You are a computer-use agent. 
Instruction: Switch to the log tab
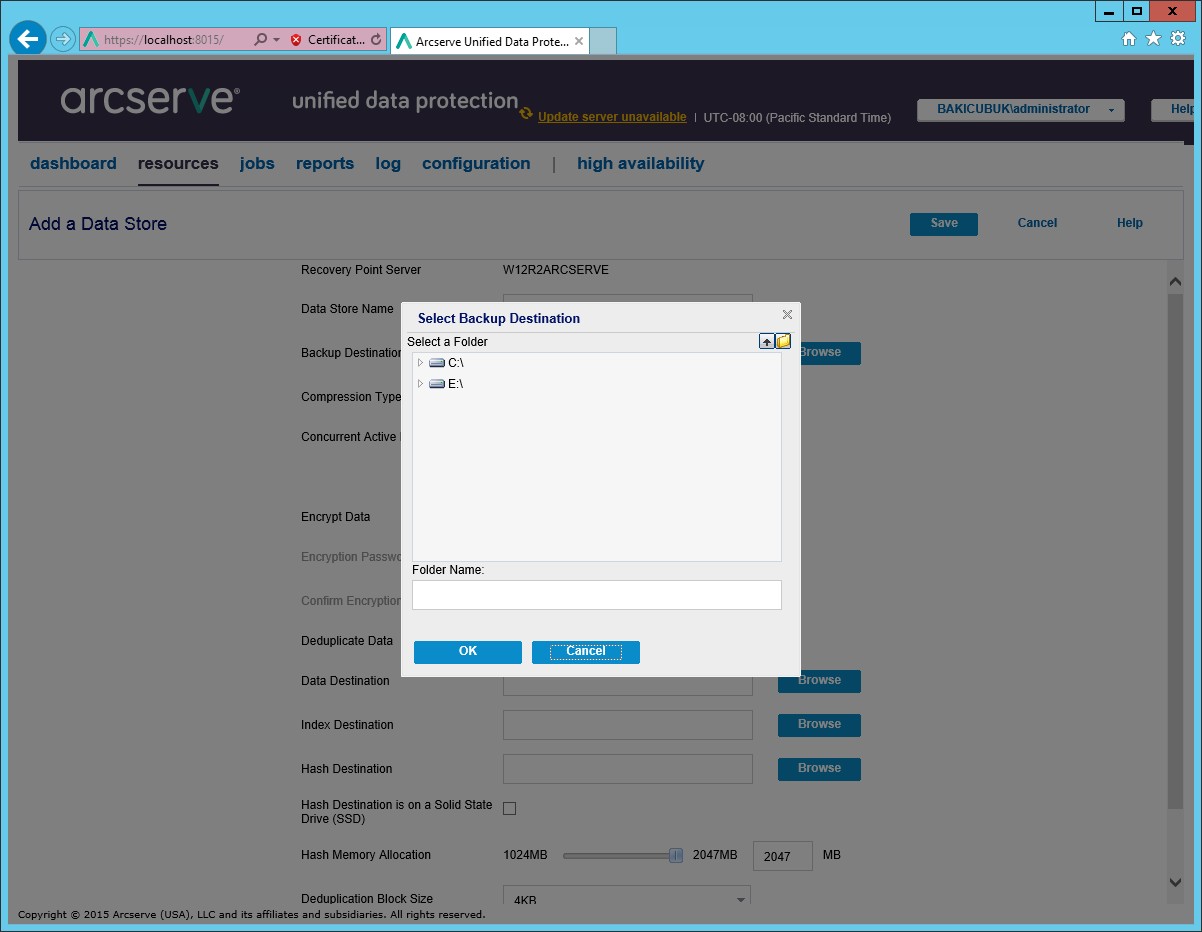tap(388, 164)
